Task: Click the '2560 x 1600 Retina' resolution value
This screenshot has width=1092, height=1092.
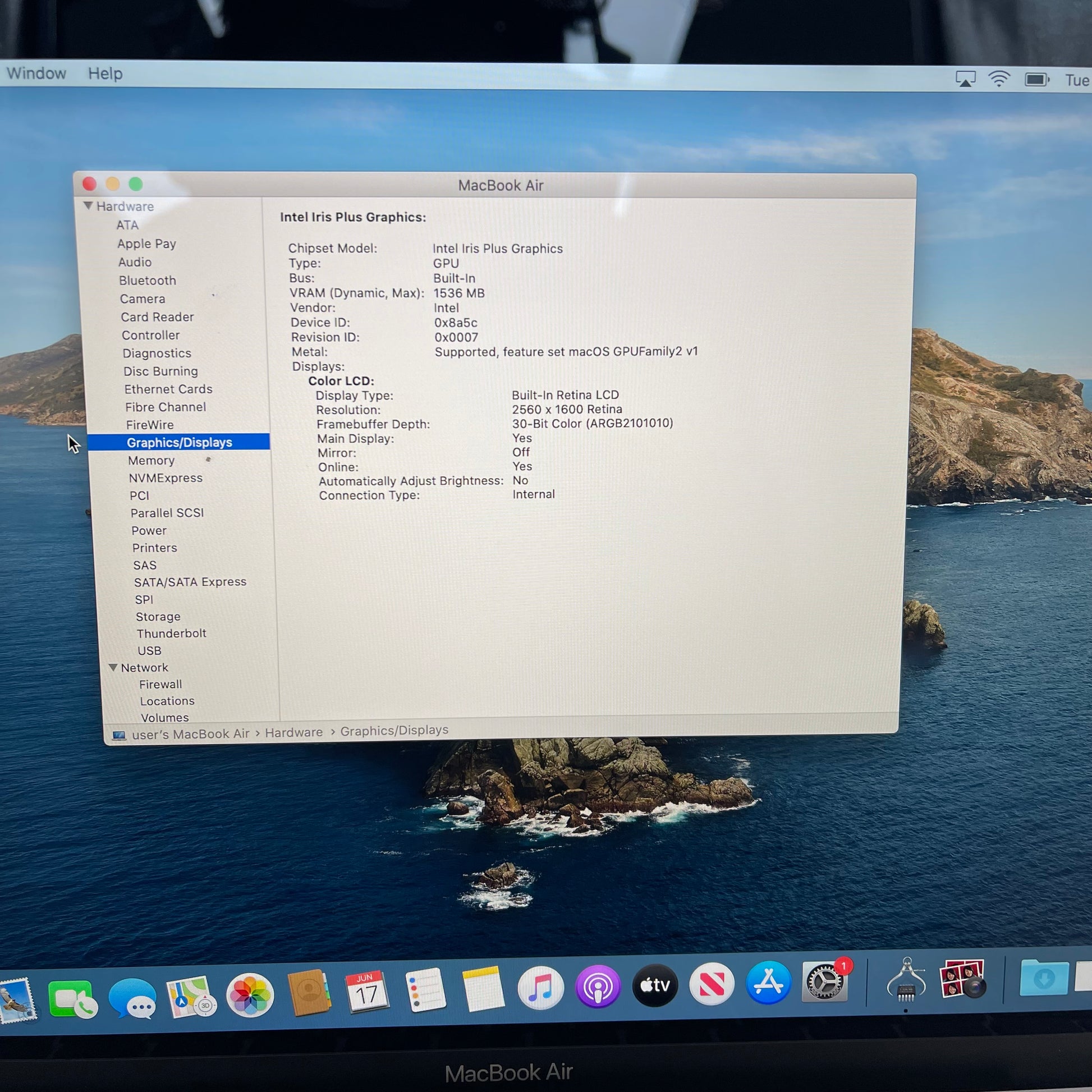Action: tap(567, 409)
